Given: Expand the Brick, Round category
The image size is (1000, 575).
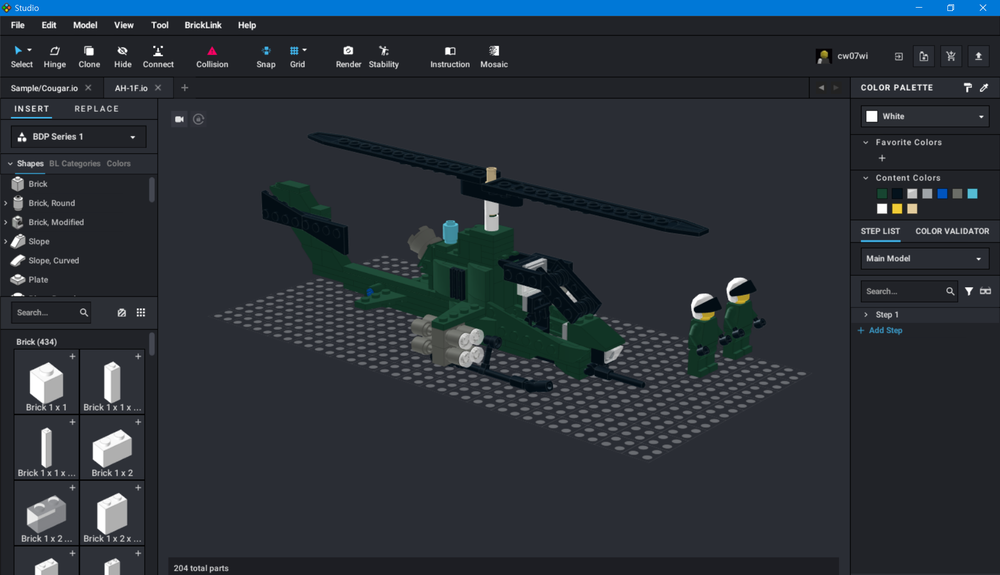Looking at the screenshot, I should coord(6,203).
